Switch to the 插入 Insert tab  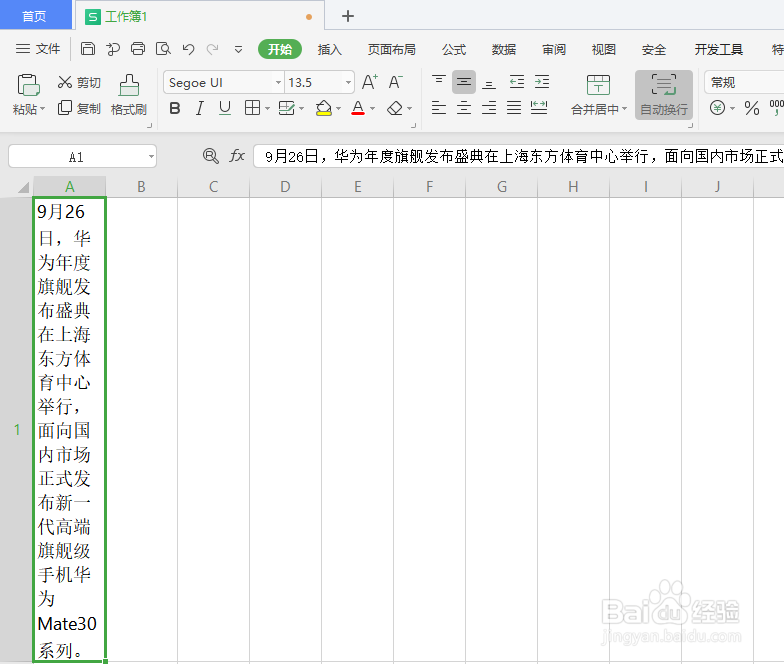330,50
